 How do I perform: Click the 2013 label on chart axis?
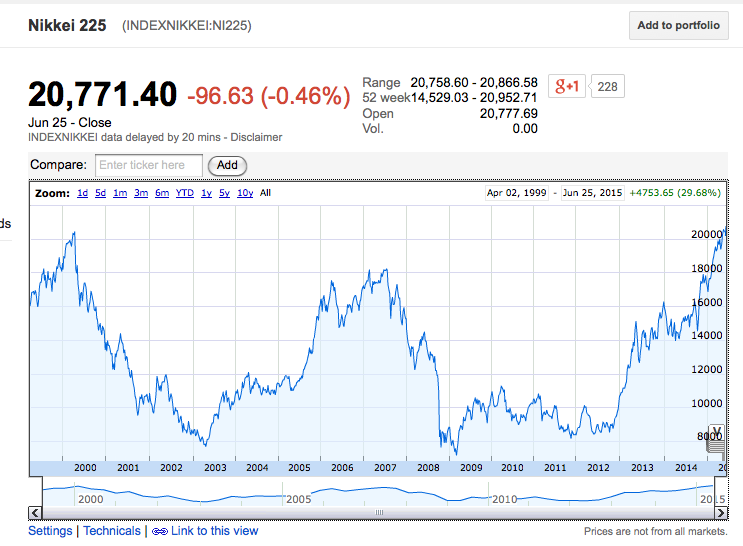point(642,468)
